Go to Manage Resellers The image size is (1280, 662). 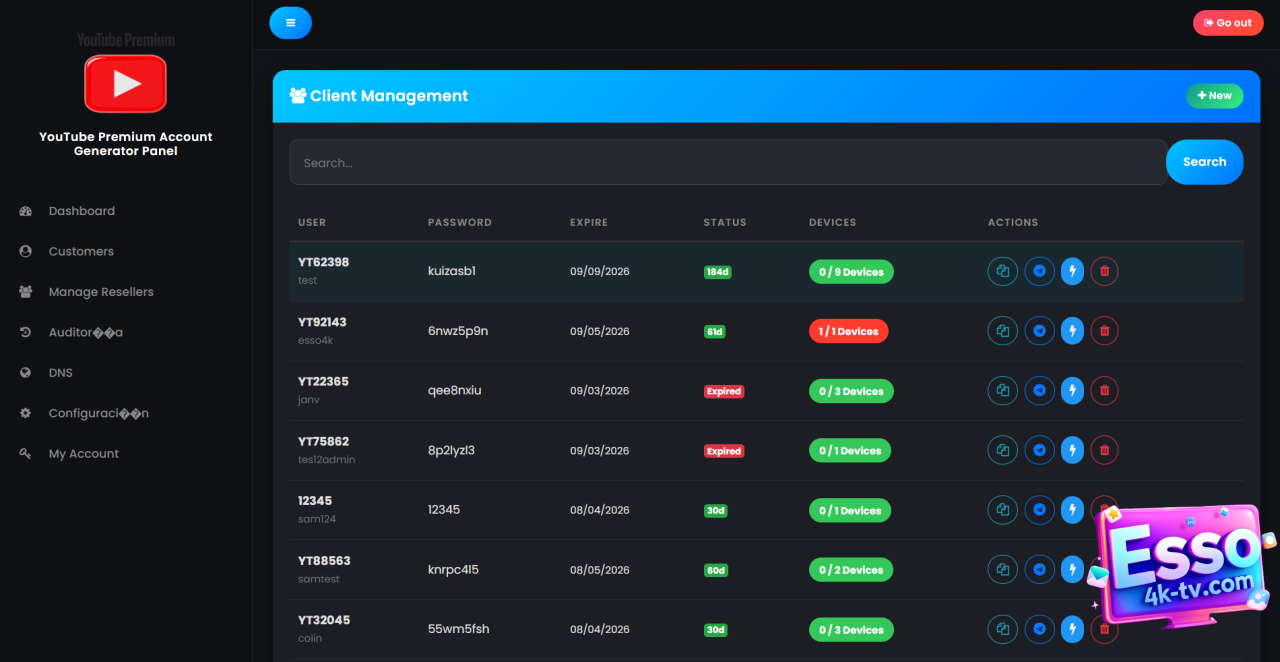101,292
